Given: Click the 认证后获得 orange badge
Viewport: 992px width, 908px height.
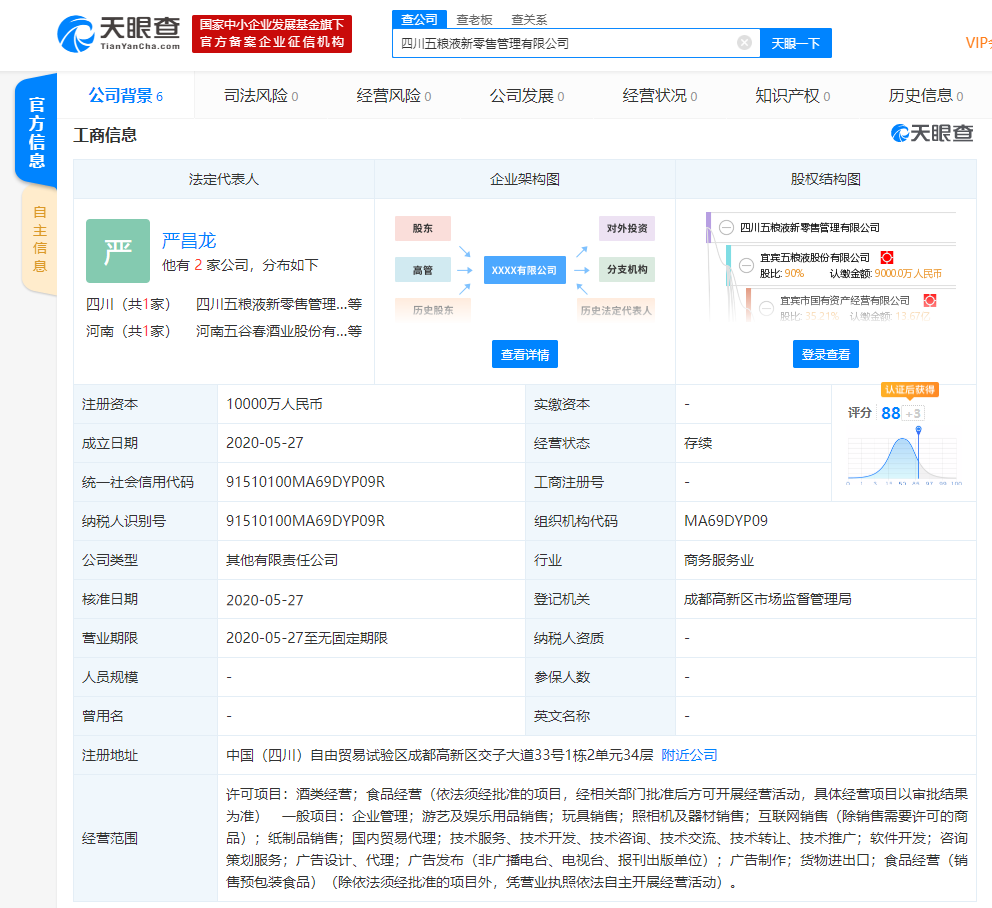Looking at the screenshot, I should point(909,389).
